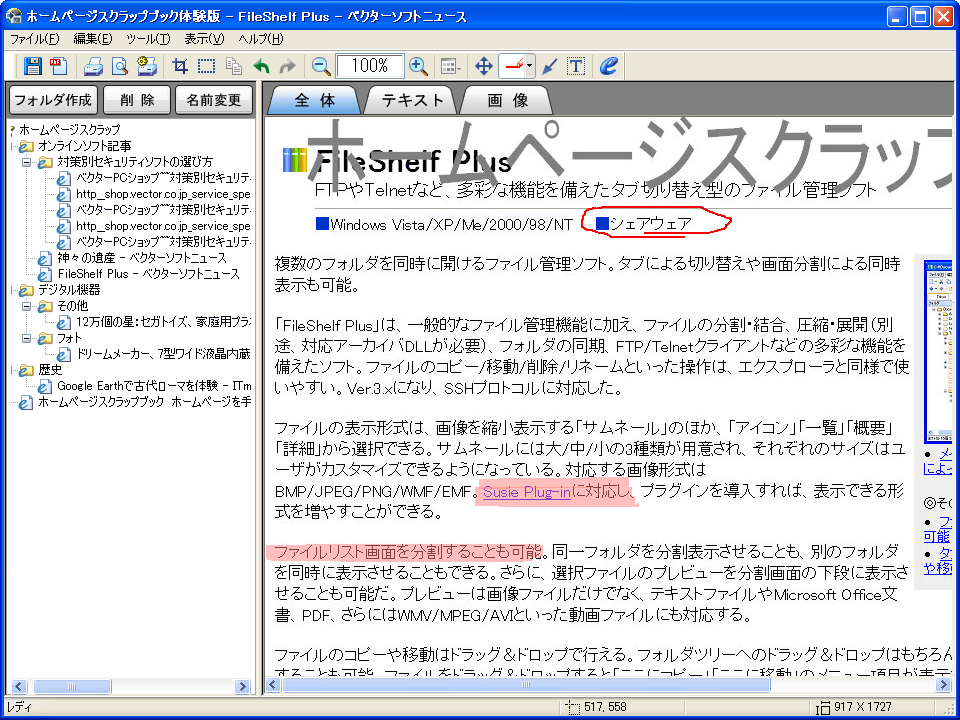Viewport: 960px width, 720px height.
Task: Open the table layout dropdown
Action: [451, 66]
